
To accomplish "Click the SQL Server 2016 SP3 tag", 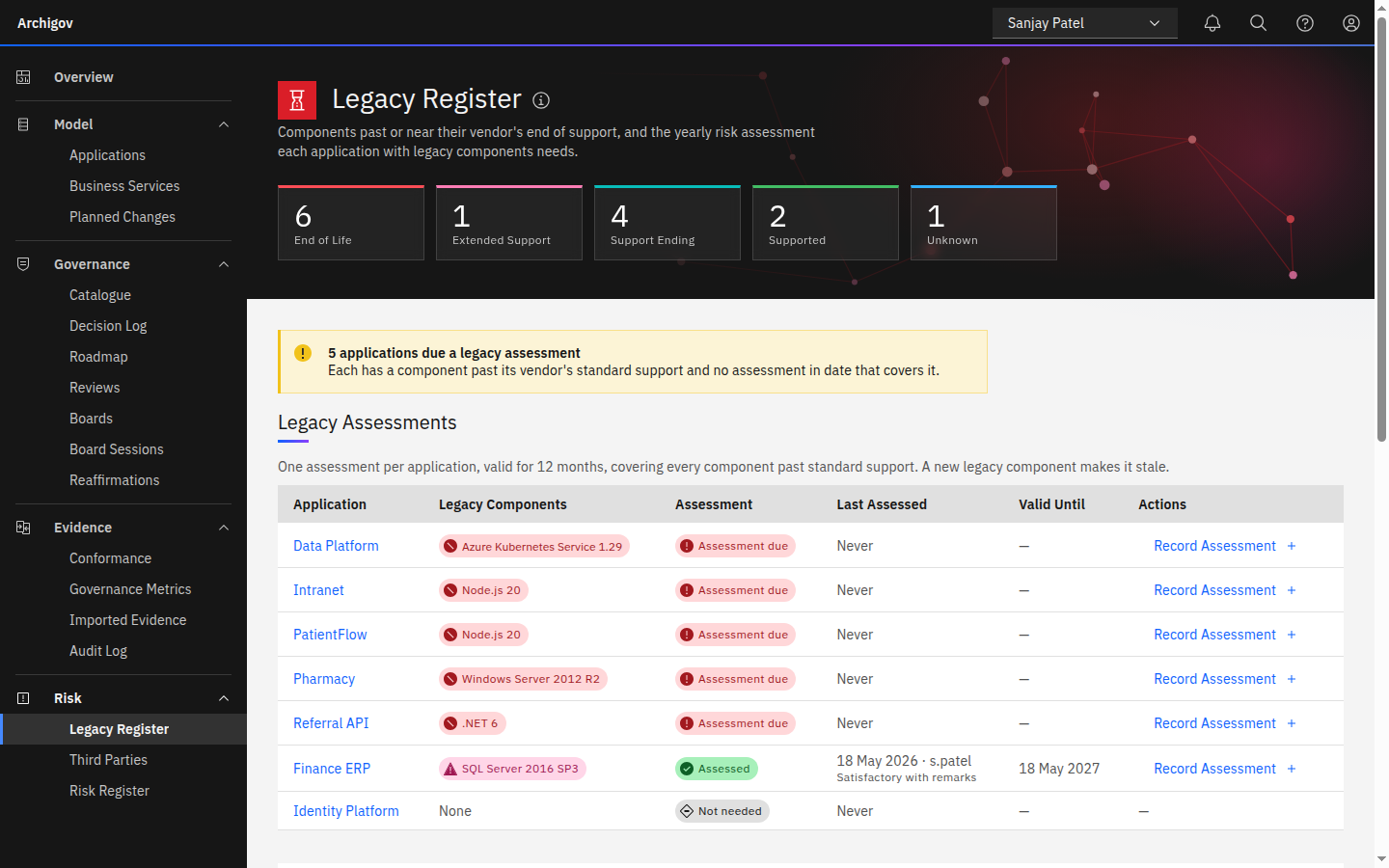I will [x=512, y=769].
